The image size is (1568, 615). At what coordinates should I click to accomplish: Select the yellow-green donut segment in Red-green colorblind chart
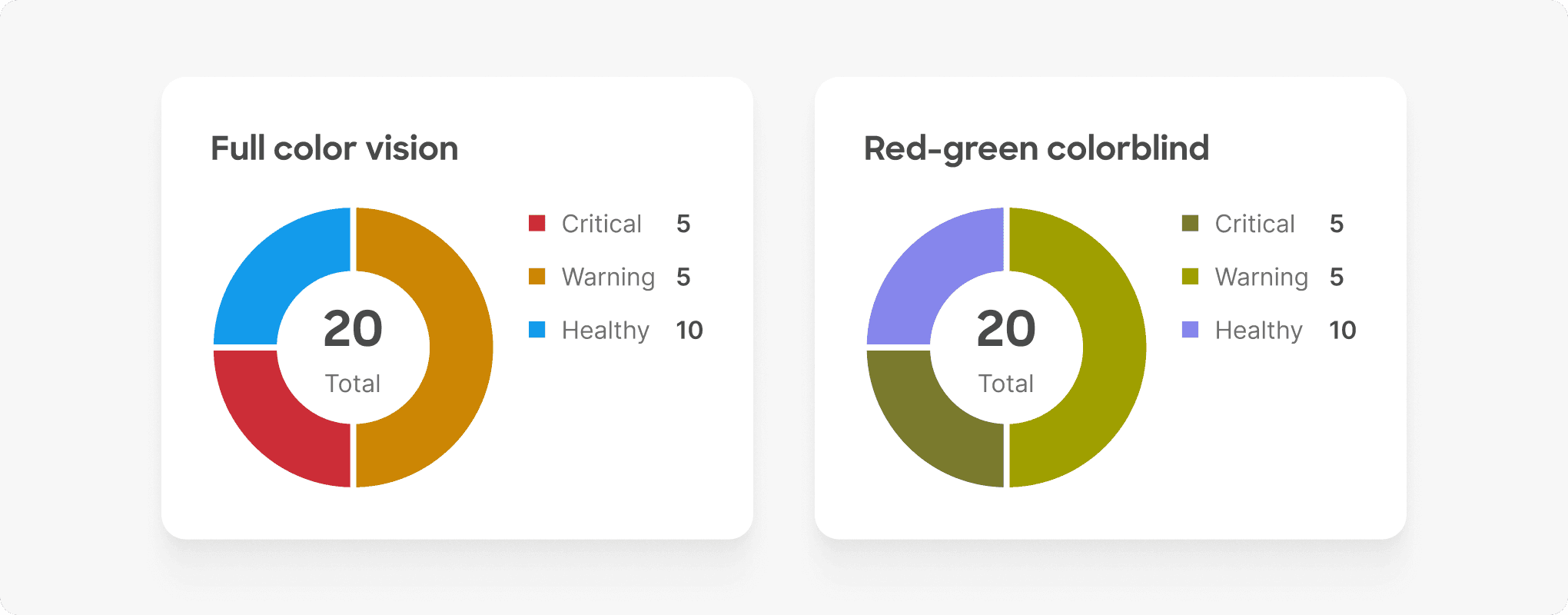point(1114,347)
